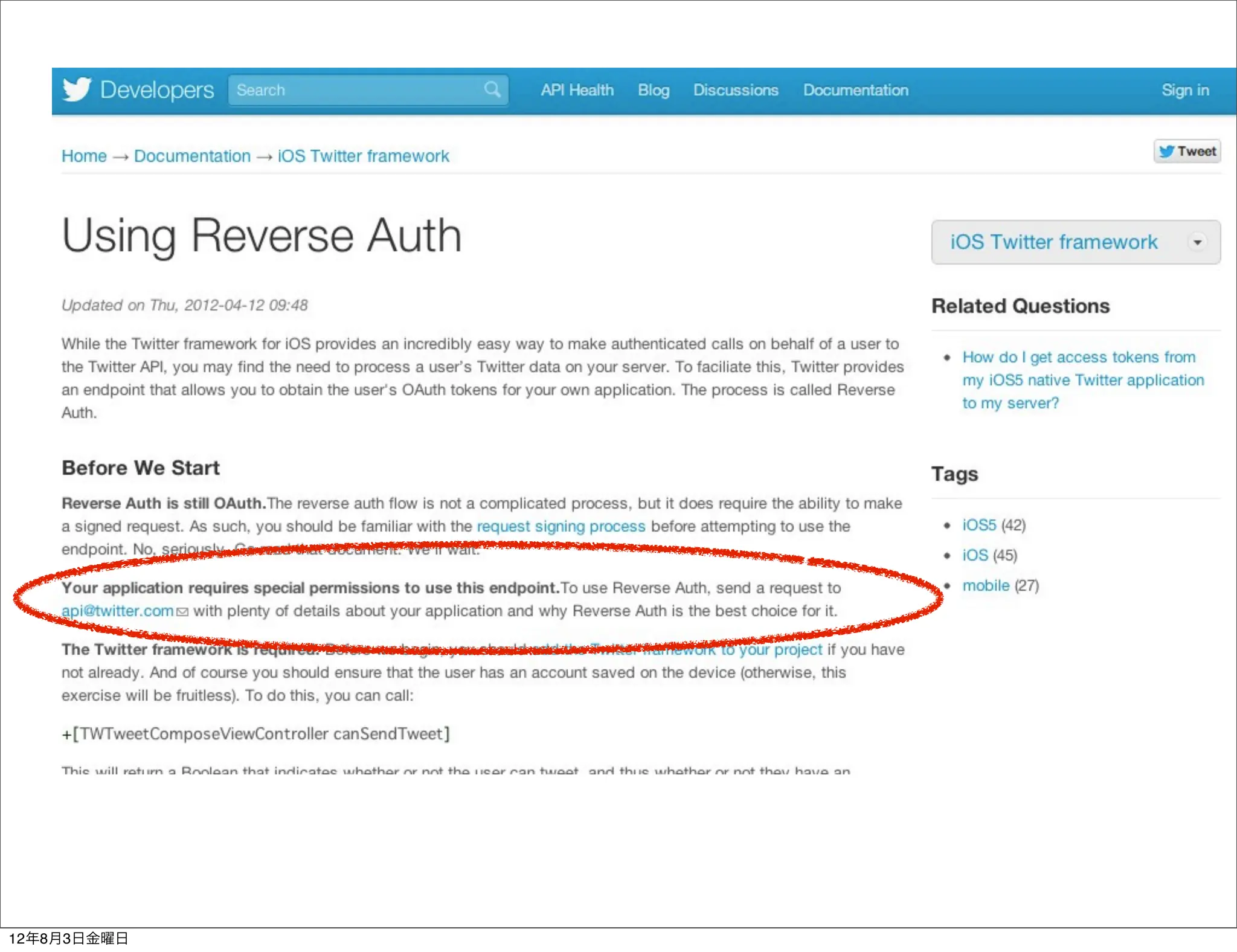Open iOS Twitter framework breadcrumb link
The width and height of the screenshot is (1237, 952).
point(363,156)
